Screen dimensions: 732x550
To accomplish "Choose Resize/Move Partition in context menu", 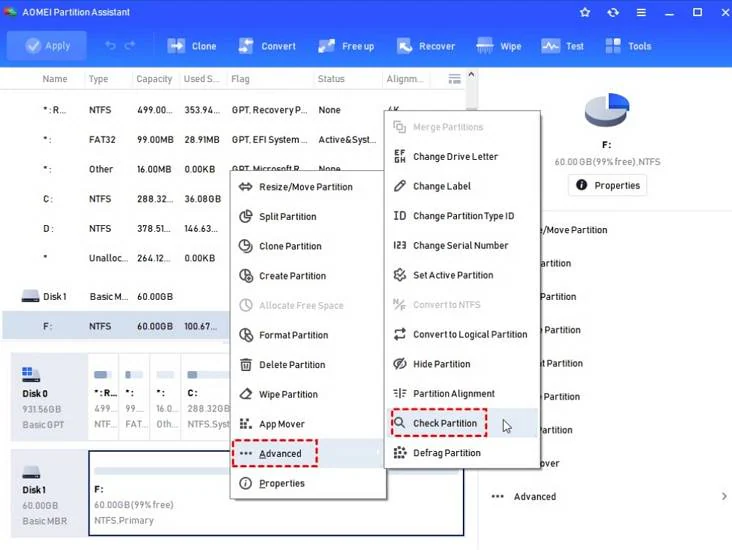I will pyautogui.click(x=308, y=187).
